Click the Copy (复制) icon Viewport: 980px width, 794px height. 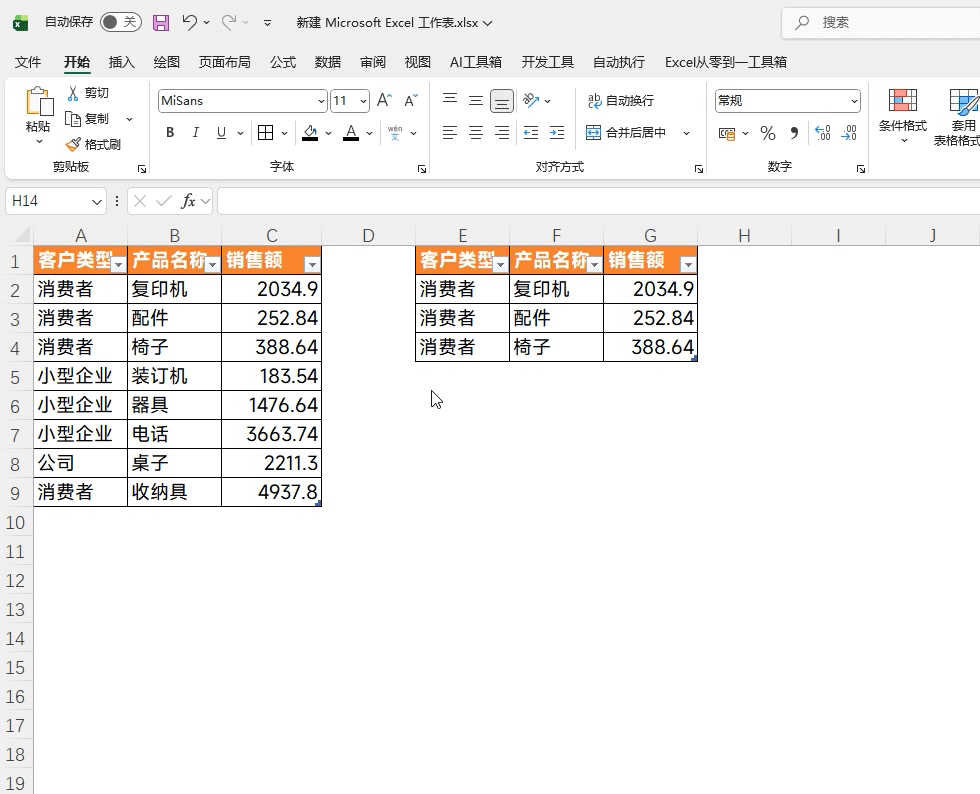pos(73,119)
